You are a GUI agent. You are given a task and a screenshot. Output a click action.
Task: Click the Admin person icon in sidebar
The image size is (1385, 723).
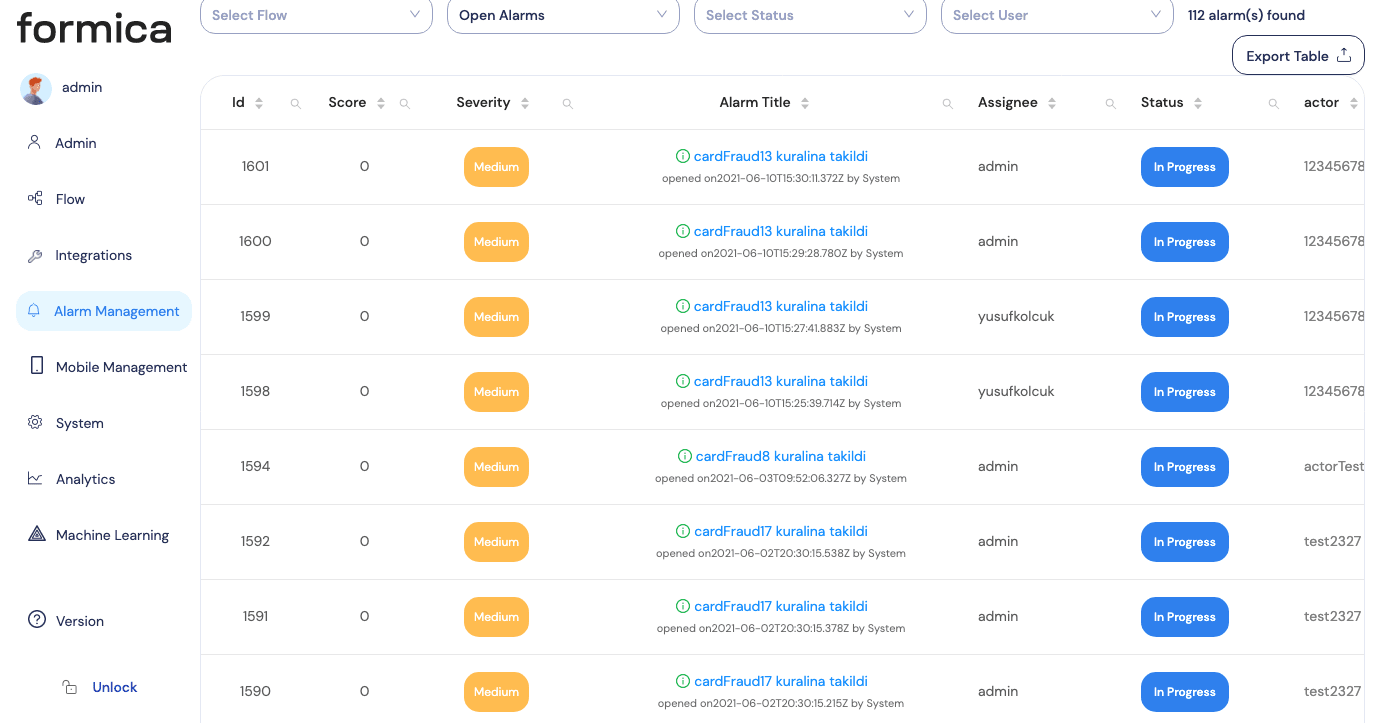(35, 143)
